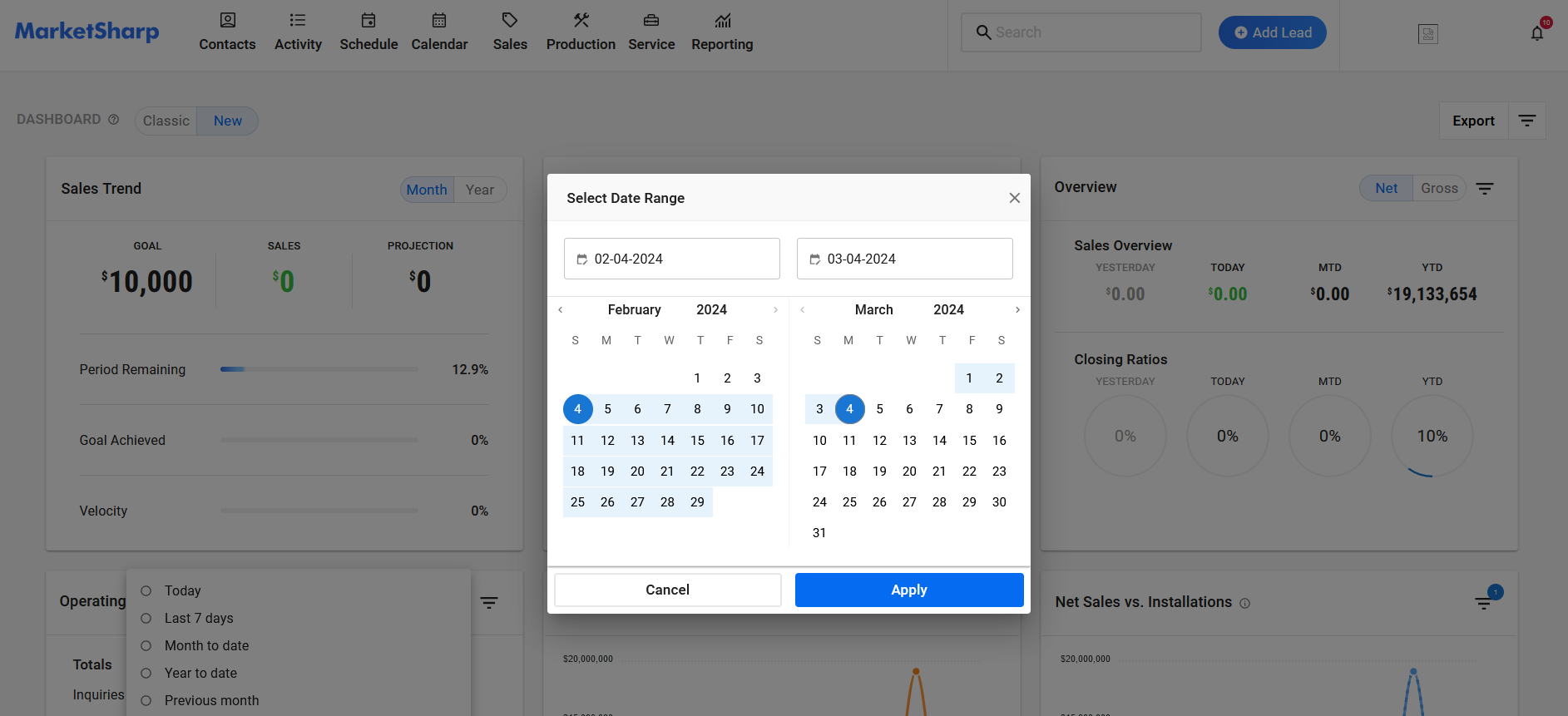This screenshot has width=1568, height=716.
Task: Open the Production tools icon
Action: (x=581, y=20)
